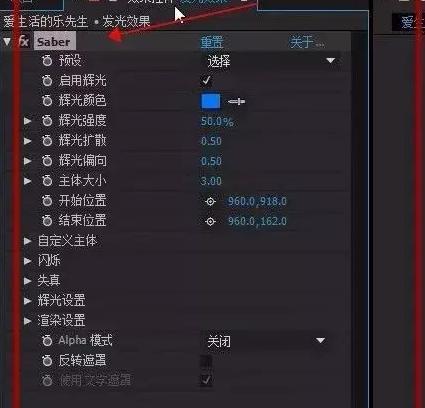
Task: Pick glow color with eyedropper tool
Action: (237, 101)
